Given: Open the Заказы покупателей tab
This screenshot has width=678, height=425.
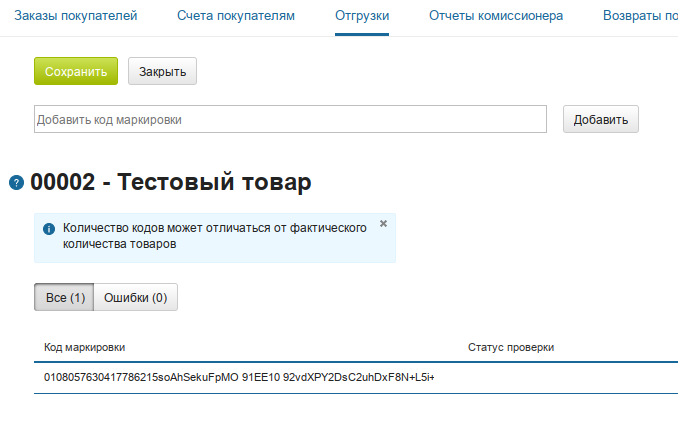Looking at the screenshot, I should (x=76, y=16).
